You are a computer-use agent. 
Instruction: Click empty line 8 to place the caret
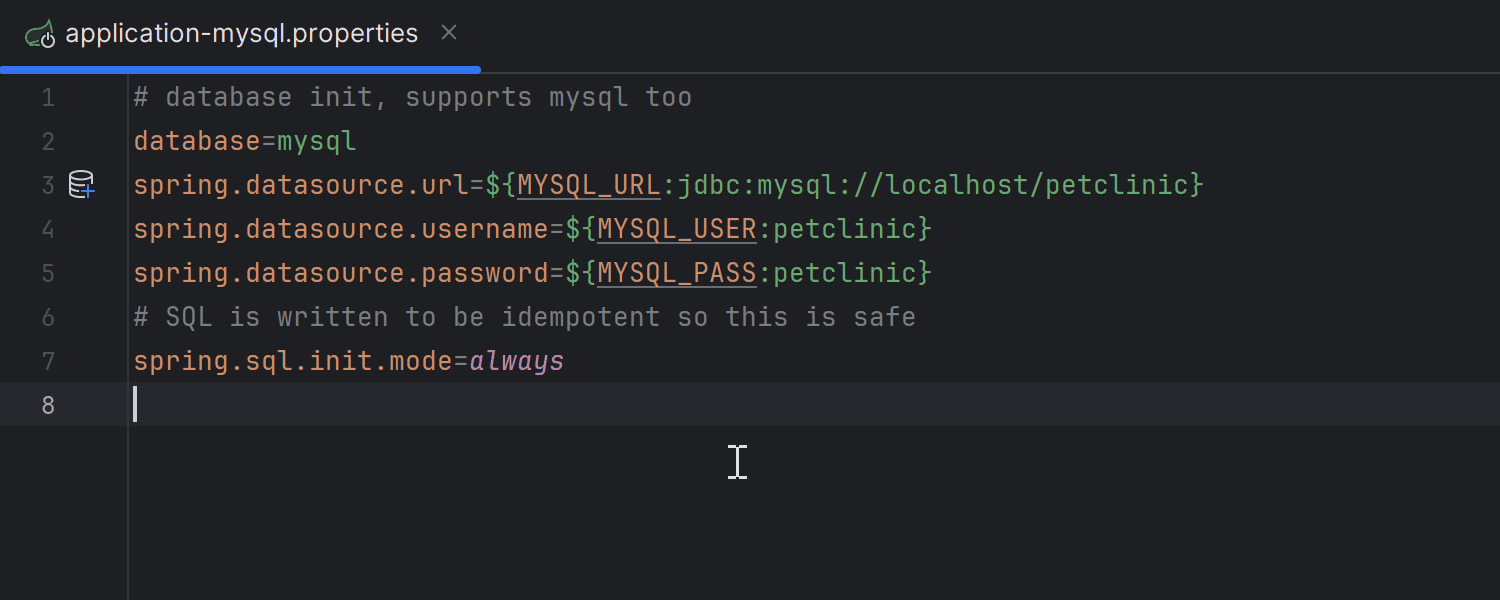(300, 404)
